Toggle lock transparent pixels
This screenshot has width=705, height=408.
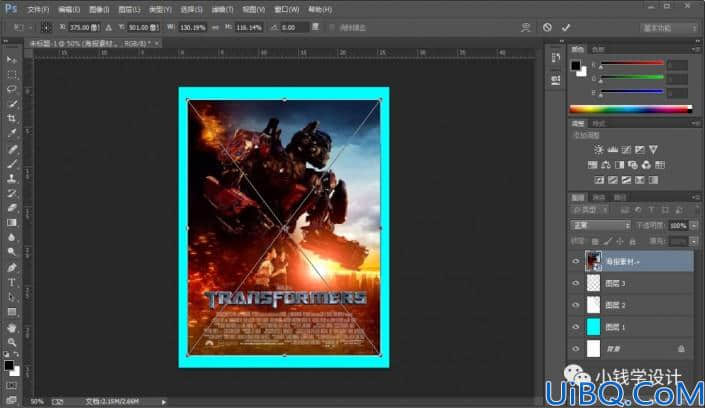point(595,242)
